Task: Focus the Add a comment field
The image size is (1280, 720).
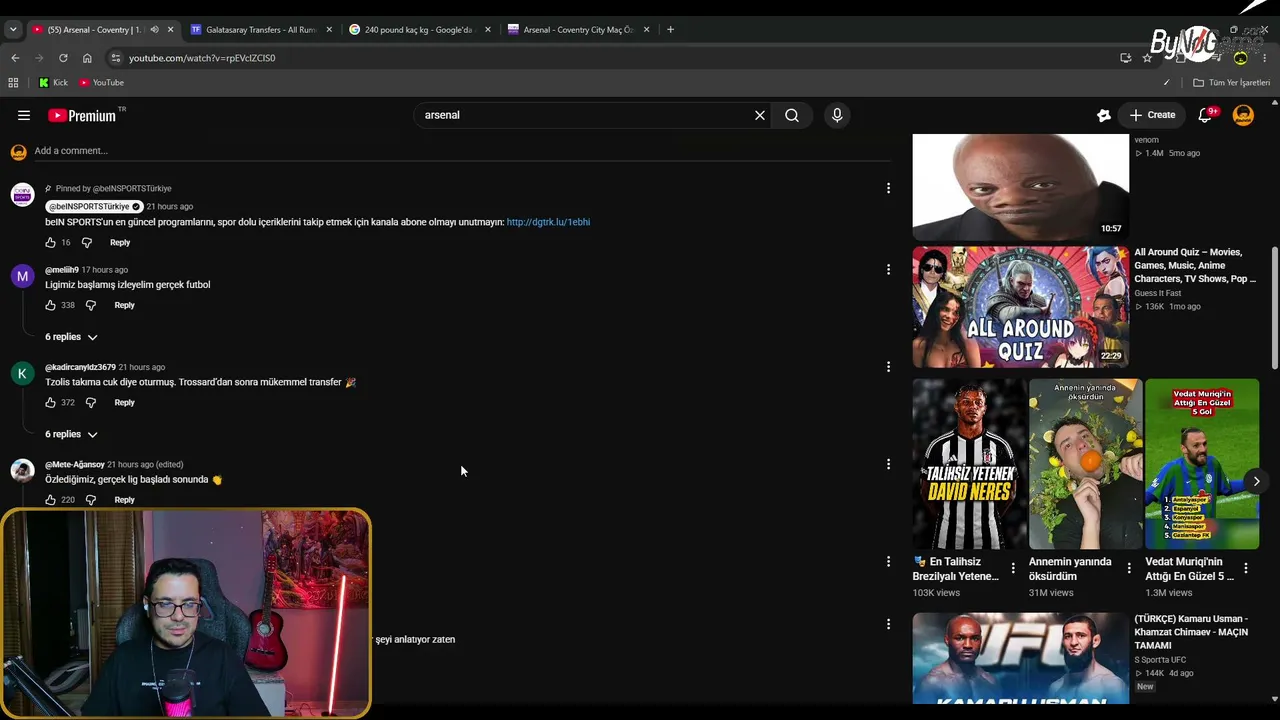Action: tap(462, 151)
